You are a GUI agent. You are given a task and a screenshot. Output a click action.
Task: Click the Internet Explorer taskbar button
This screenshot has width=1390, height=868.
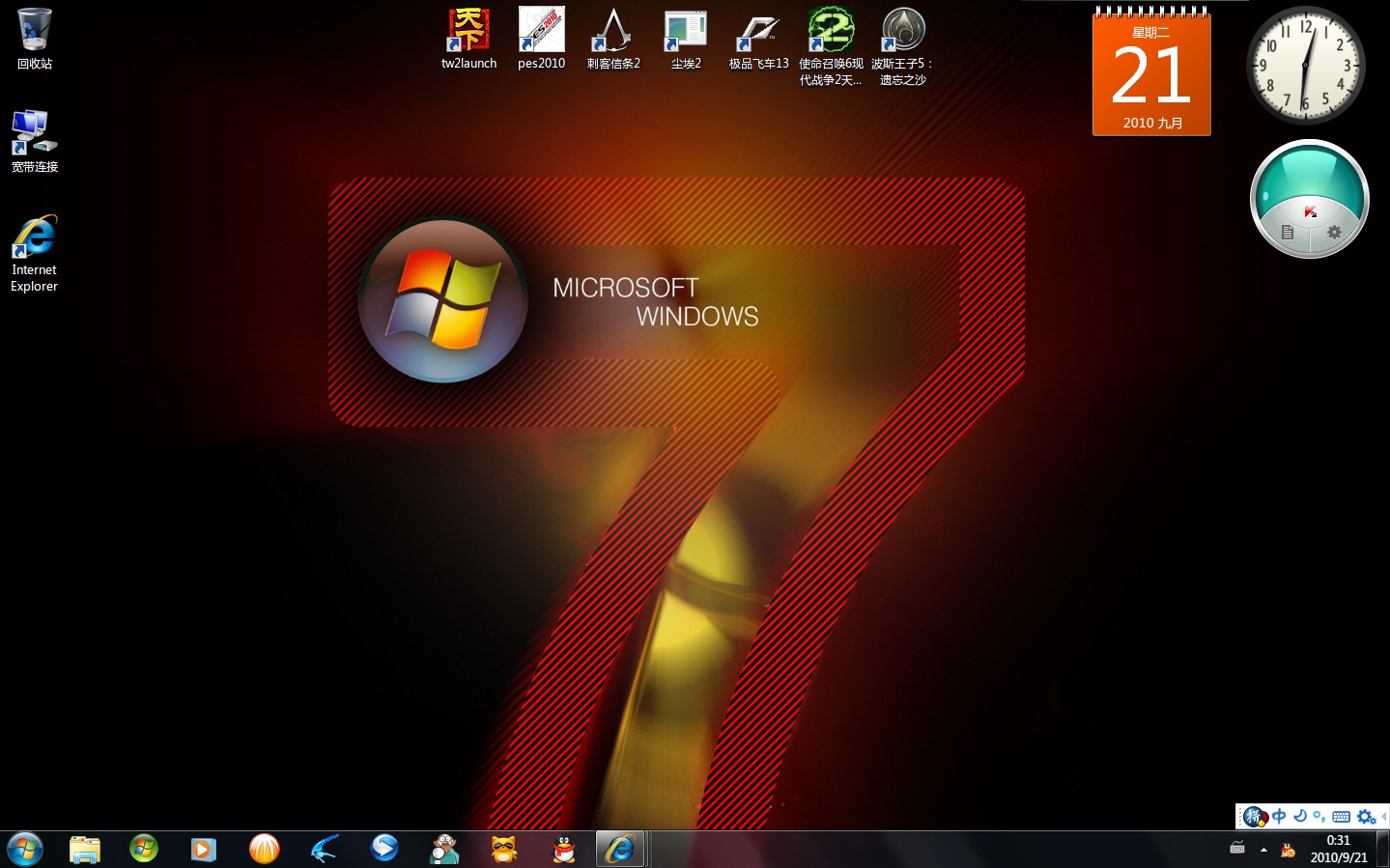click(619, 849)
